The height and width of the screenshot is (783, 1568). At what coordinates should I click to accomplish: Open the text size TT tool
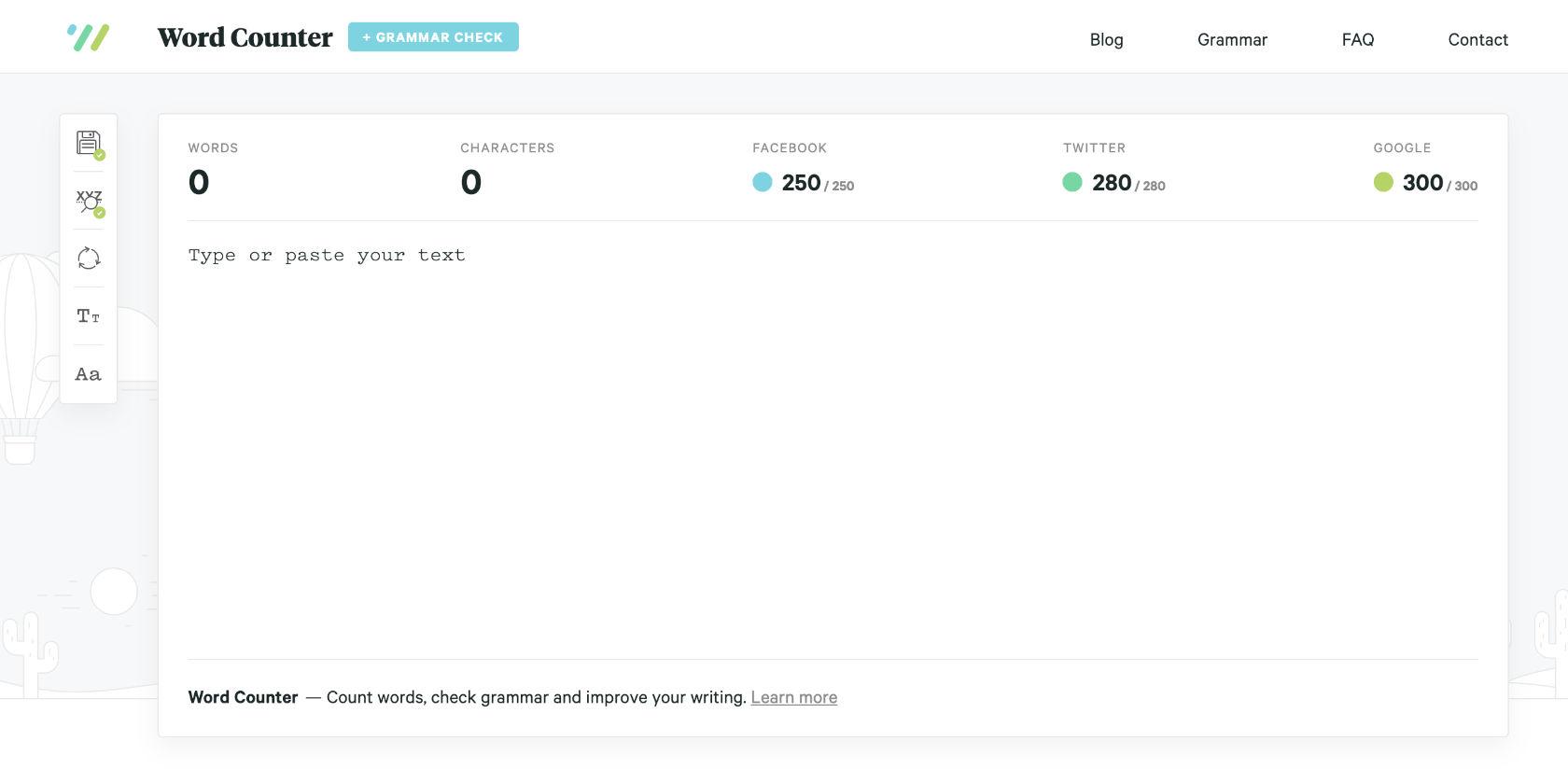[x=89, y=316]
